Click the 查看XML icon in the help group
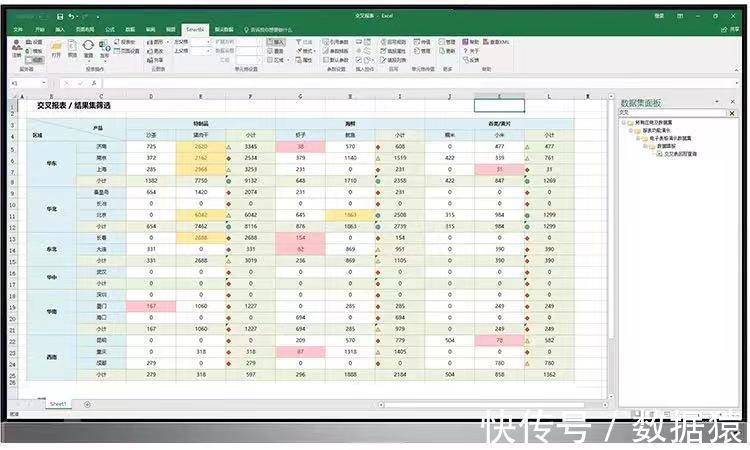Screen dimensions: 750x450 [486, 43]
